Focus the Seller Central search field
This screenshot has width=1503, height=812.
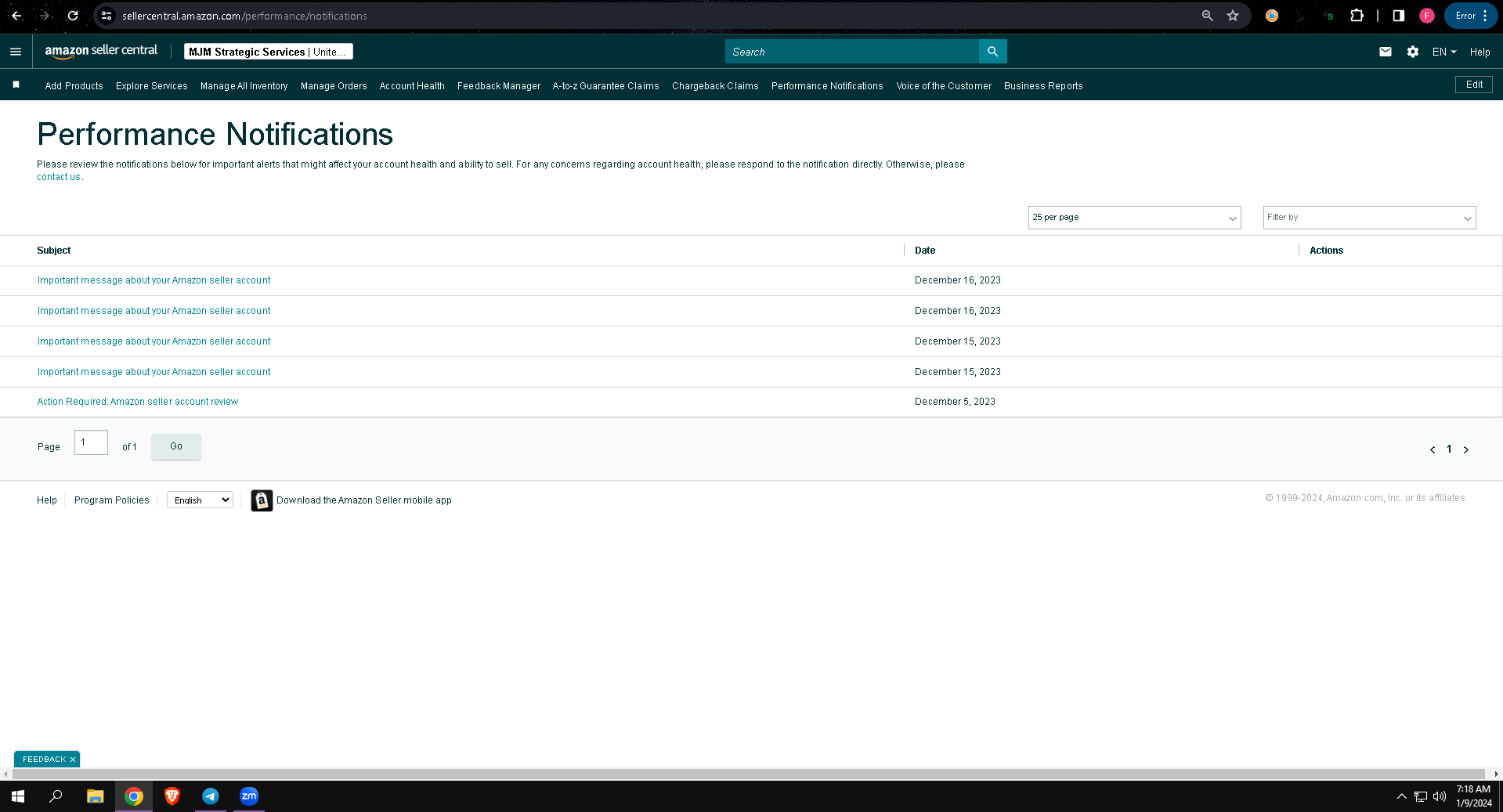(x=852, y=52)
